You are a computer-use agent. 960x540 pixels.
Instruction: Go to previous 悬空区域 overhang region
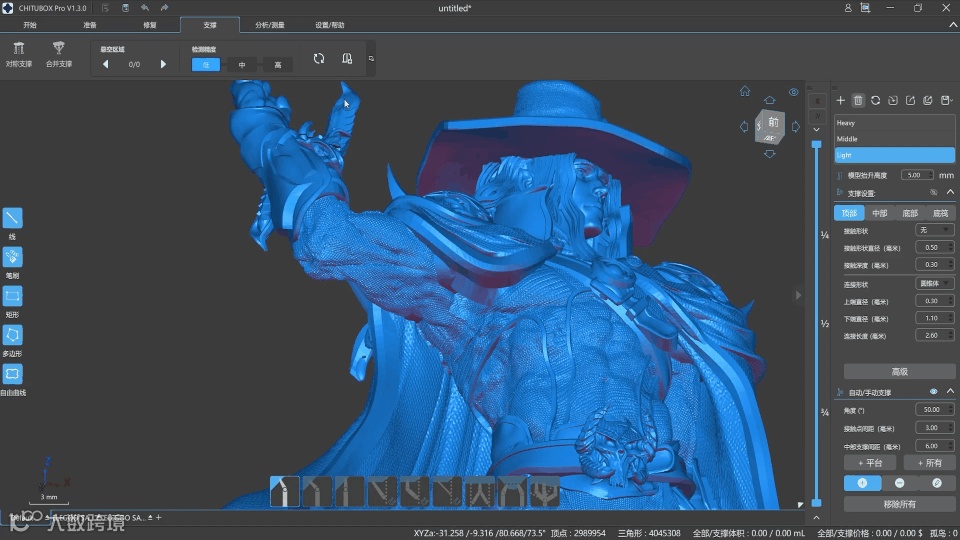(105, 64)
